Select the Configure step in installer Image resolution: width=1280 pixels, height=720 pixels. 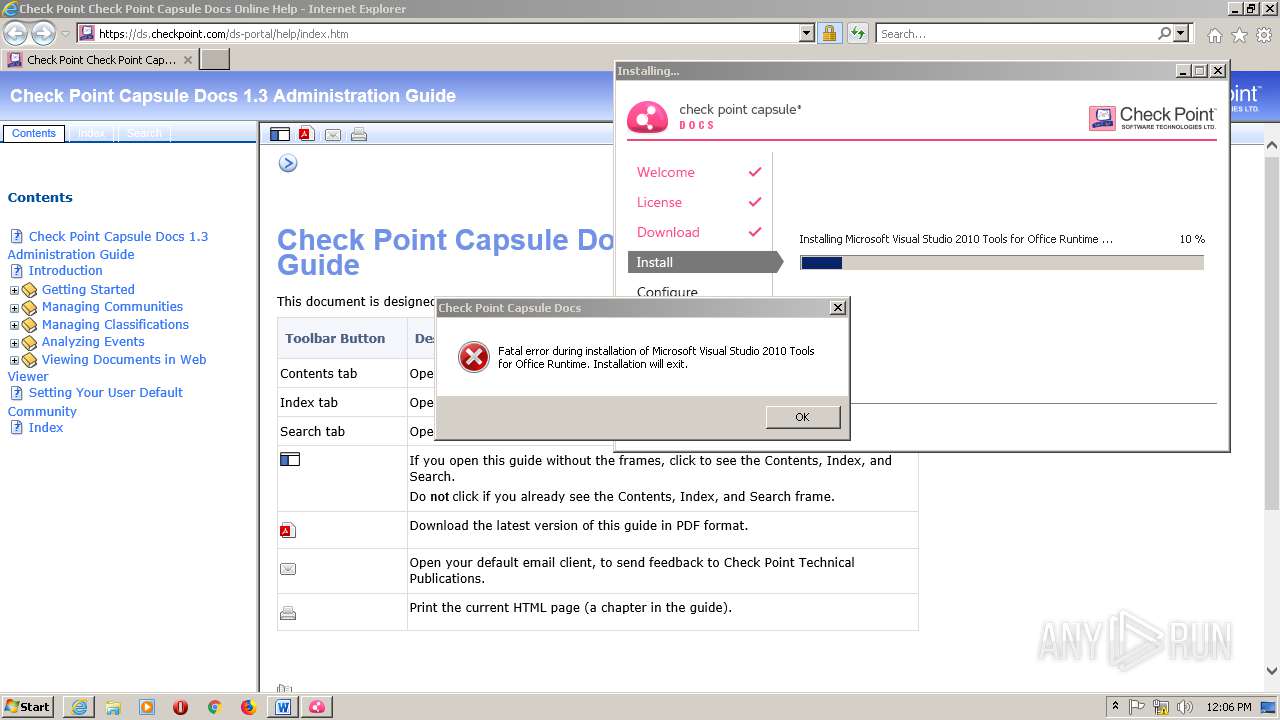667,292
